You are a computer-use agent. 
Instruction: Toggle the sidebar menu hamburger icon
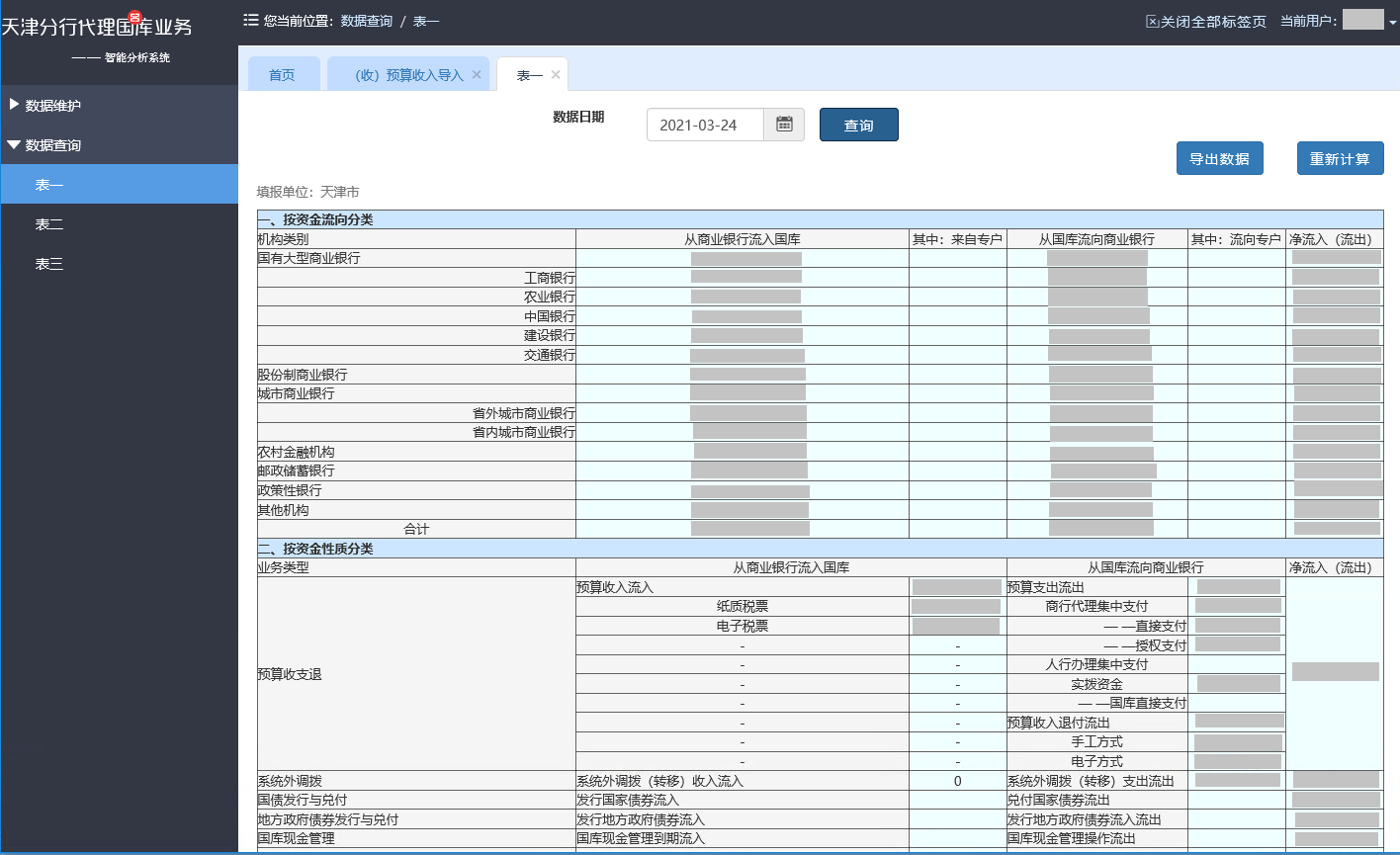click(251, 20)
